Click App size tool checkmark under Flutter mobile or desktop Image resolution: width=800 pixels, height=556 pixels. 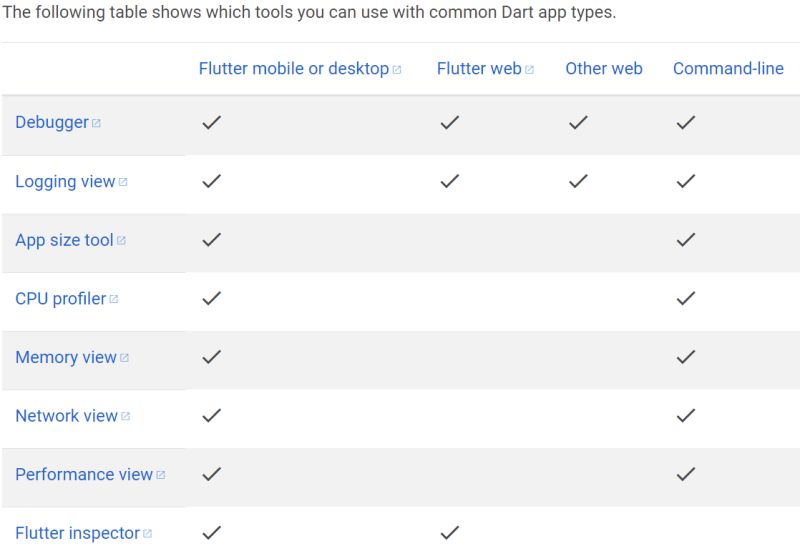212,240
